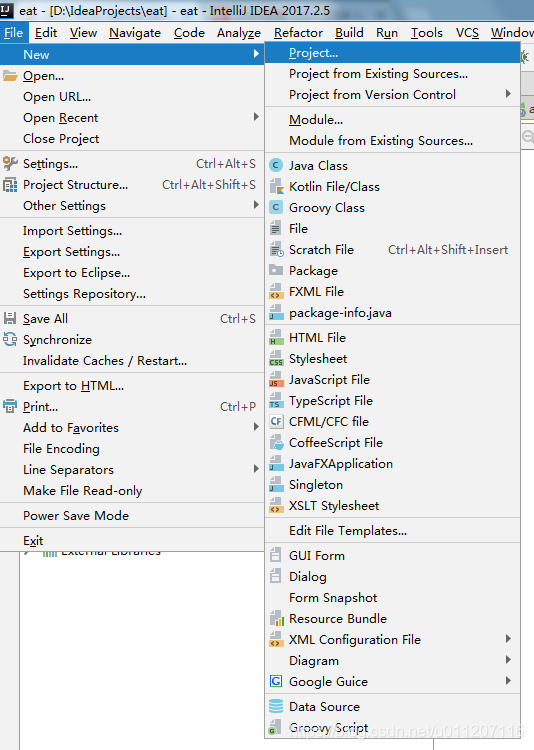
Task: Click the Data Source database icon
Action: pyautogui.click(x=276, y=706)
